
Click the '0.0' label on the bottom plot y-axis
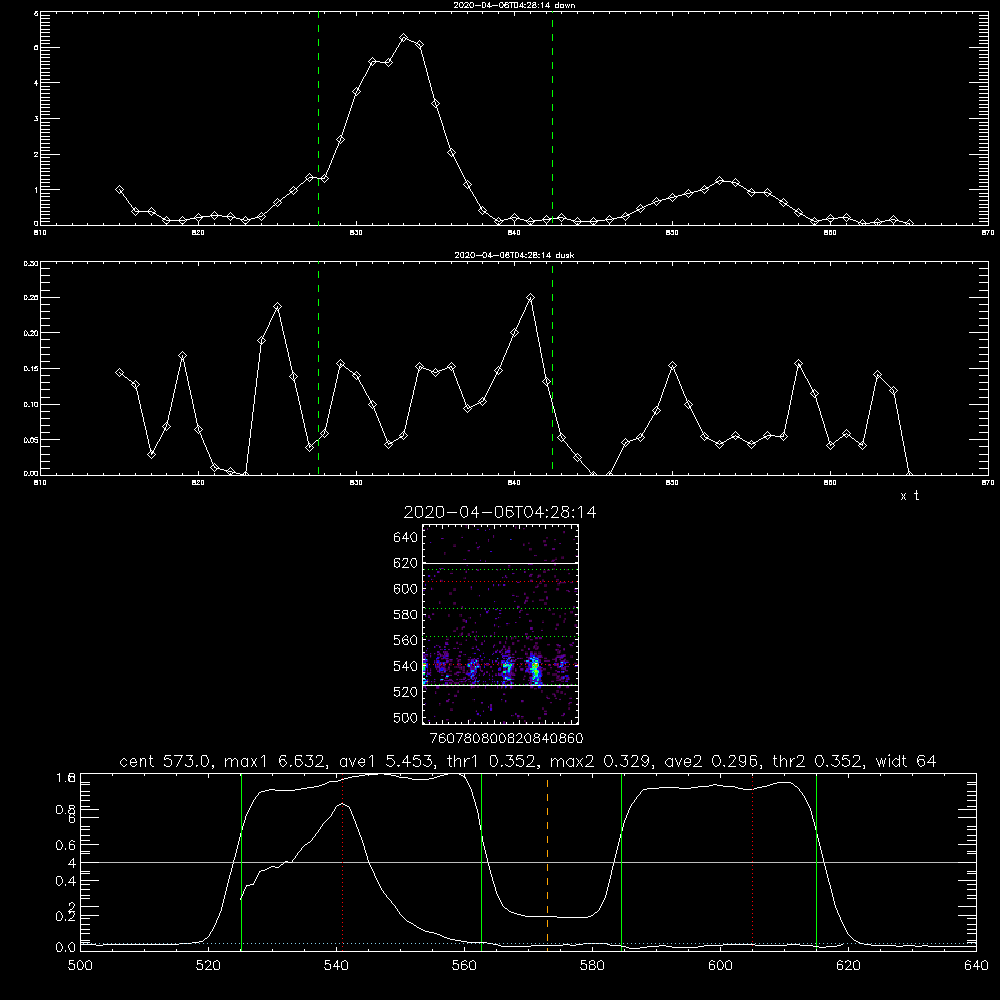click(66, 948)
